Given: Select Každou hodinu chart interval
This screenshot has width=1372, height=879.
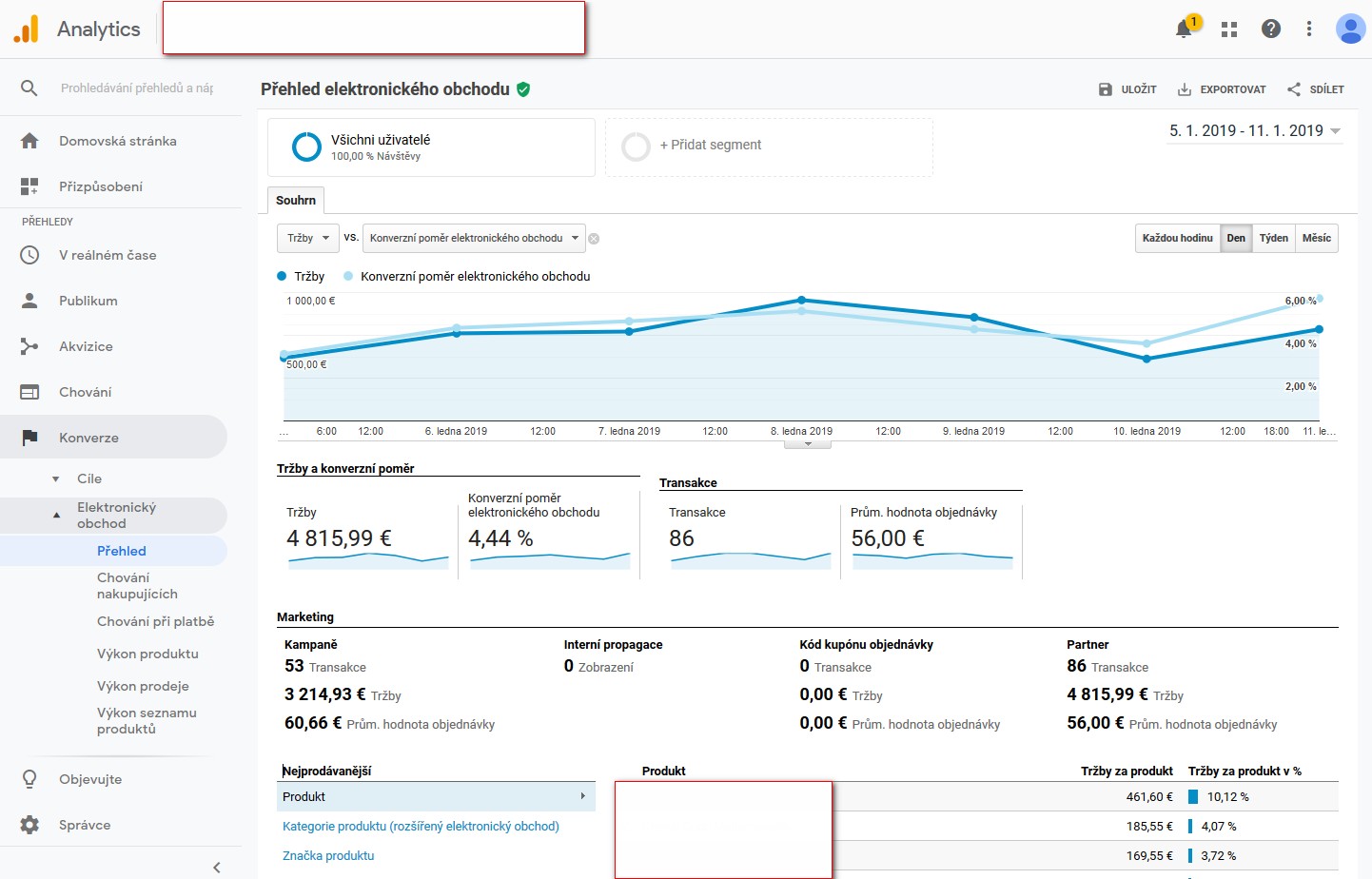Looking at the screenshot, I should [x=1177, y=238].
